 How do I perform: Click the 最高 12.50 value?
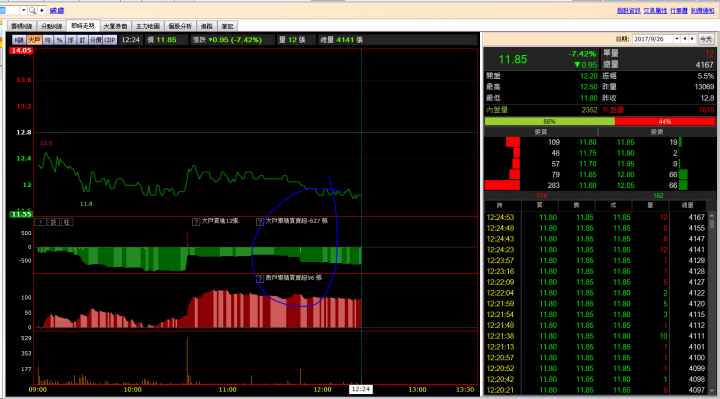589,87
